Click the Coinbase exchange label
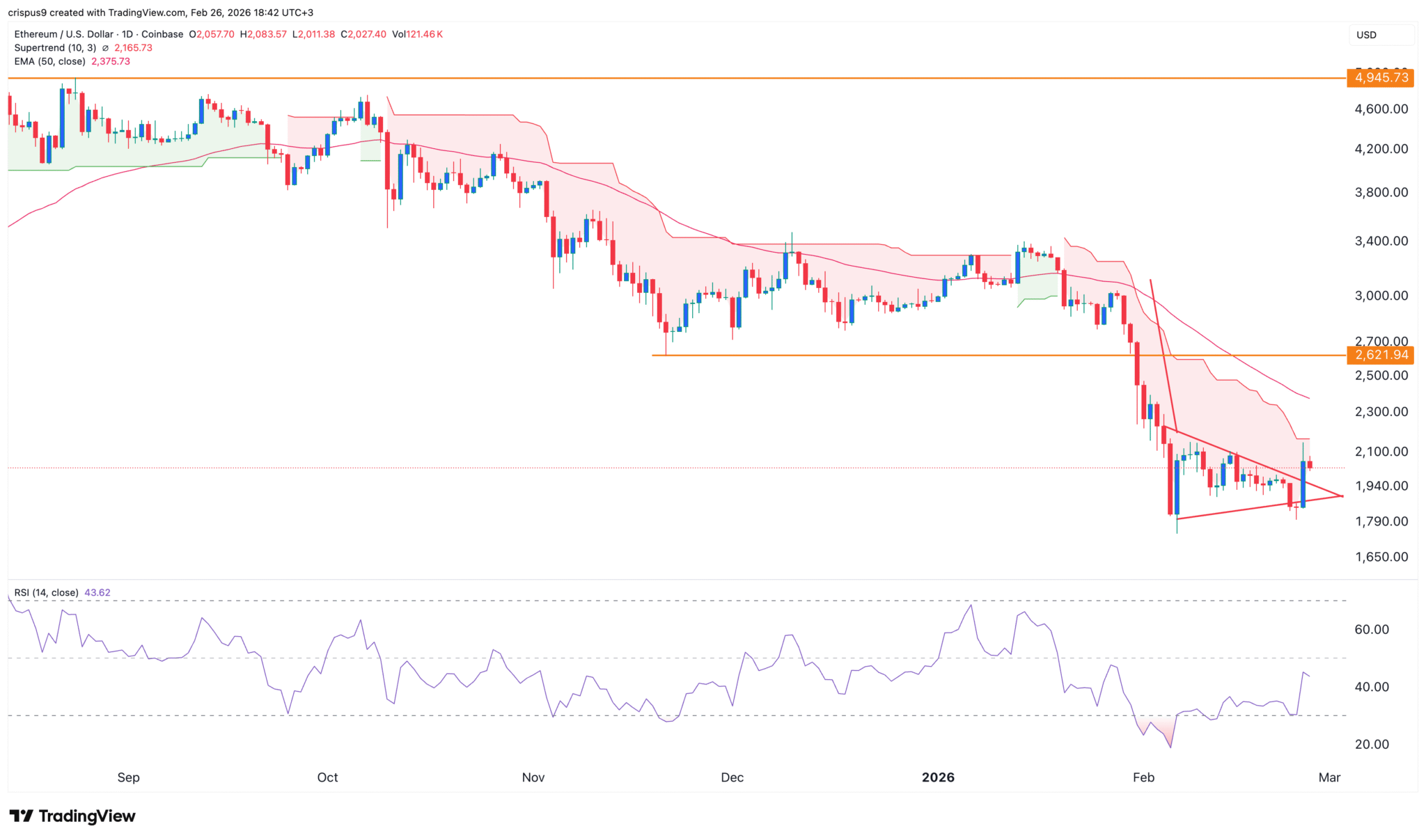This screenshot has width=1426, height=840. tap(164, 33)
